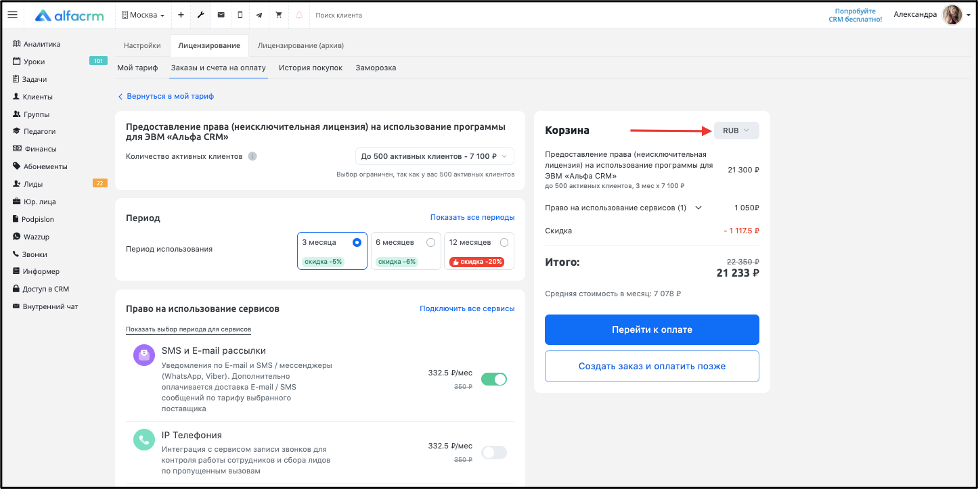Screen dimensions: 979x489
Task: Click the SMS и E-mail рассылки purple icon
Action: click(144, 355)
